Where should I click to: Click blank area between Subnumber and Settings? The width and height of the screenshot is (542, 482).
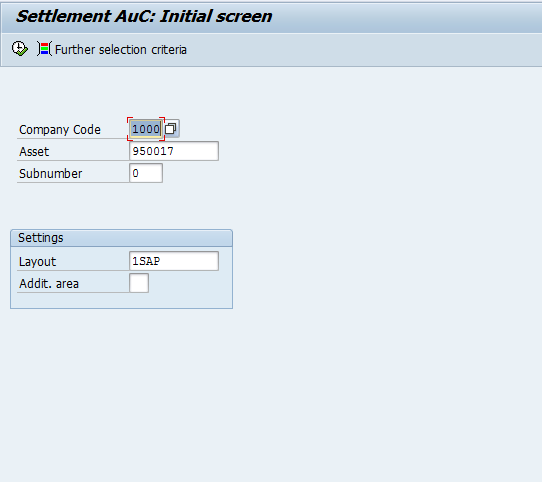(x=121, y=206)
